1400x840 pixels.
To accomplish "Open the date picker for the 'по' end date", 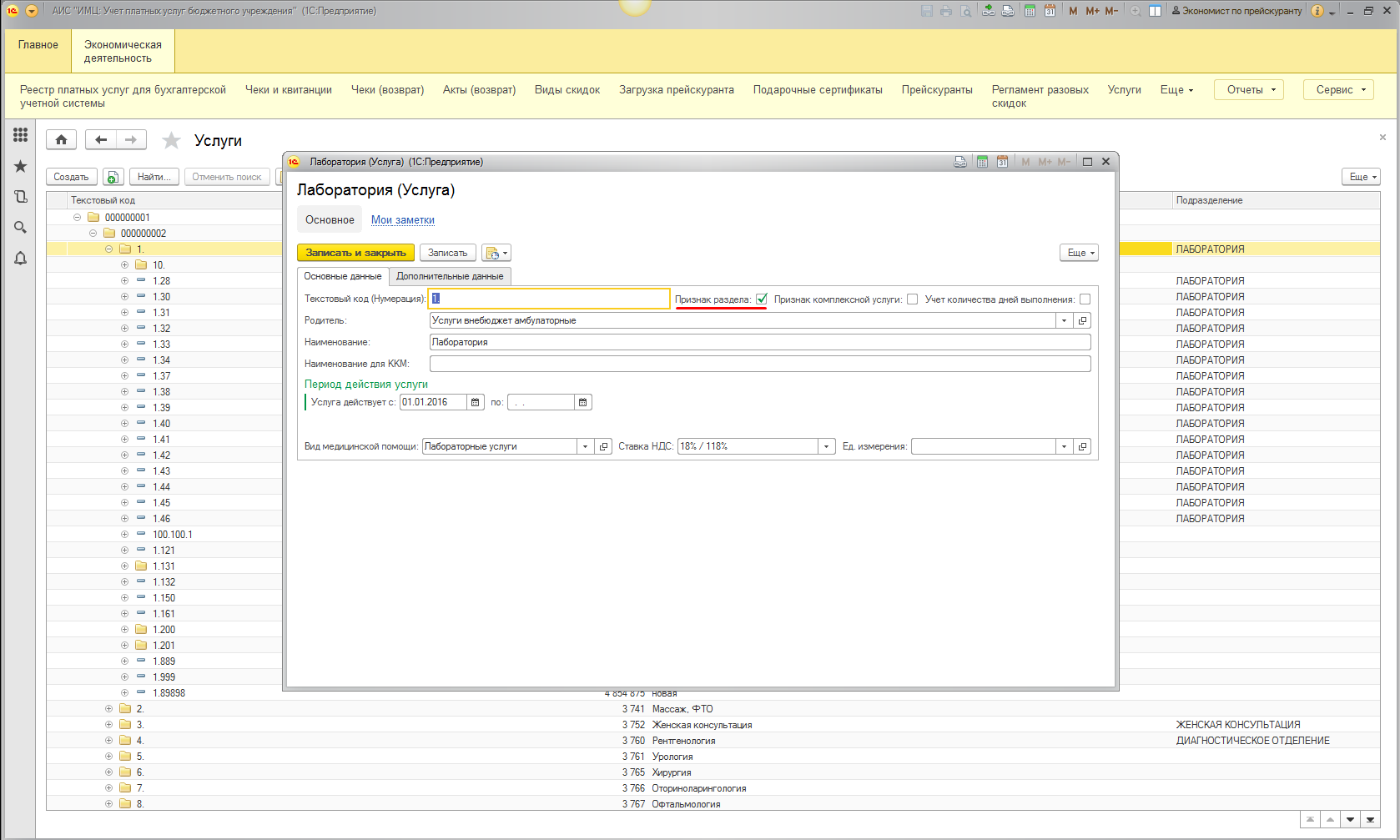I will click(x=583, y=402).
